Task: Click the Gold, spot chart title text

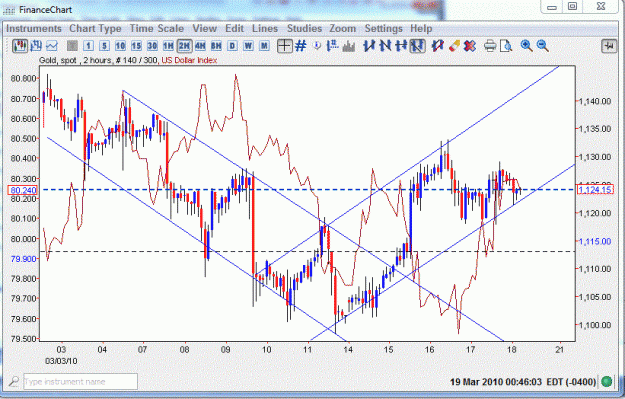Action: coord(58,60)
